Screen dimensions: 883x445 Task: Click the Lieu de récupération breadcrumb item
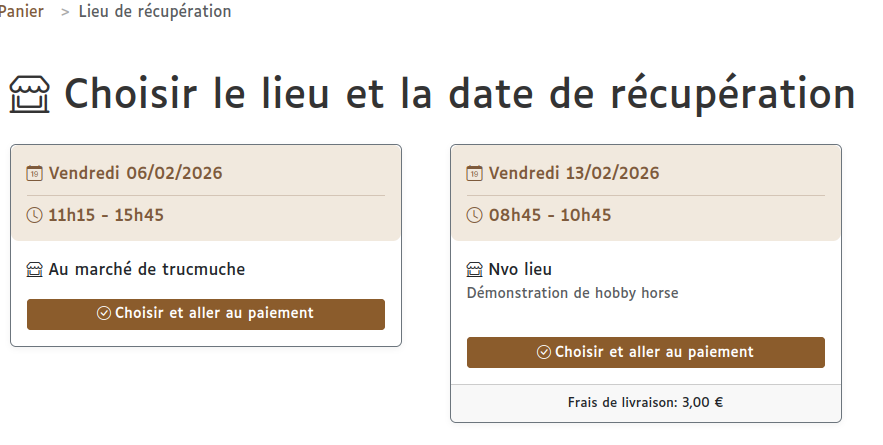(x=154, y=12)
